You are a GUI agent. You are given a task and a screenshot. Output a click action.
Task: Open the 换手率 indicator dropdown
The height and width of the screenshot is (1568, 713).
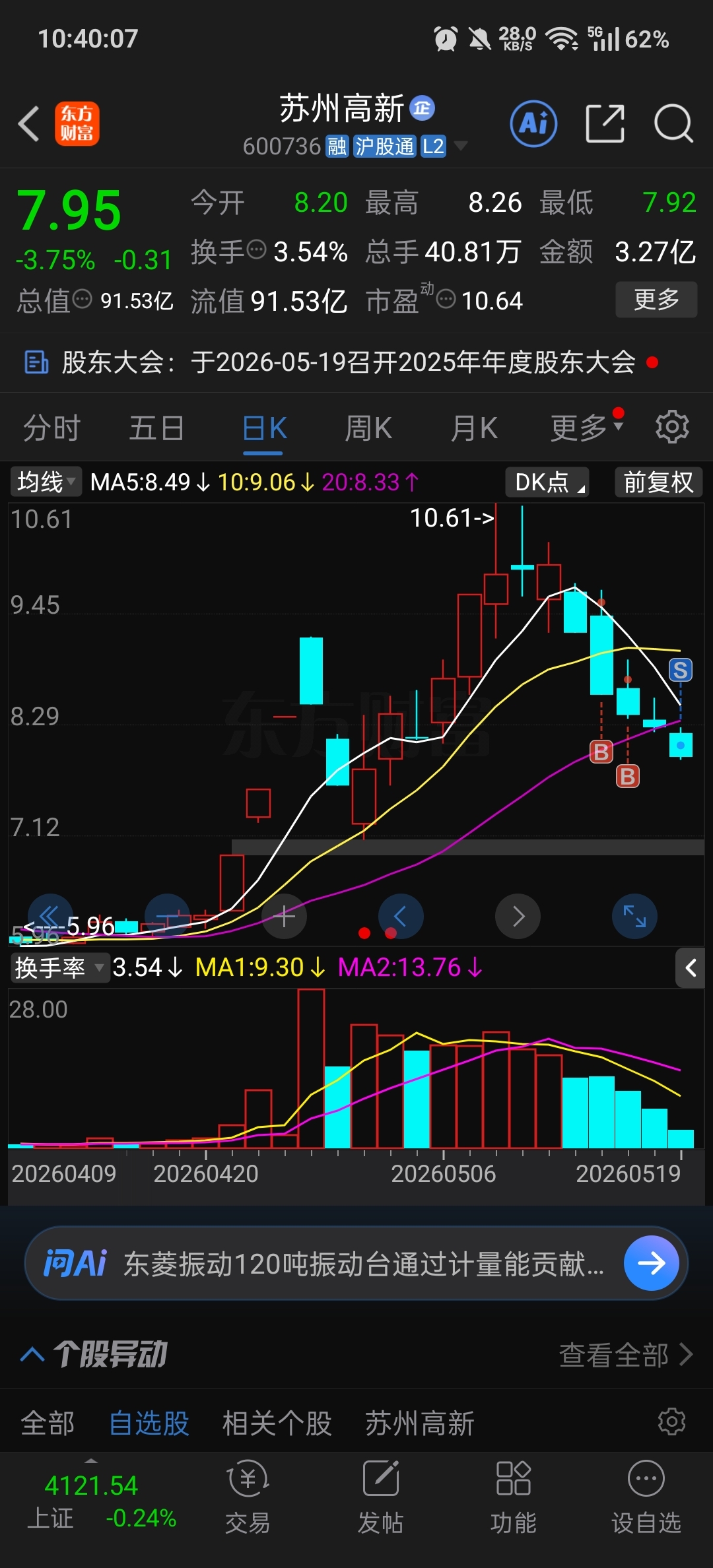59,967
